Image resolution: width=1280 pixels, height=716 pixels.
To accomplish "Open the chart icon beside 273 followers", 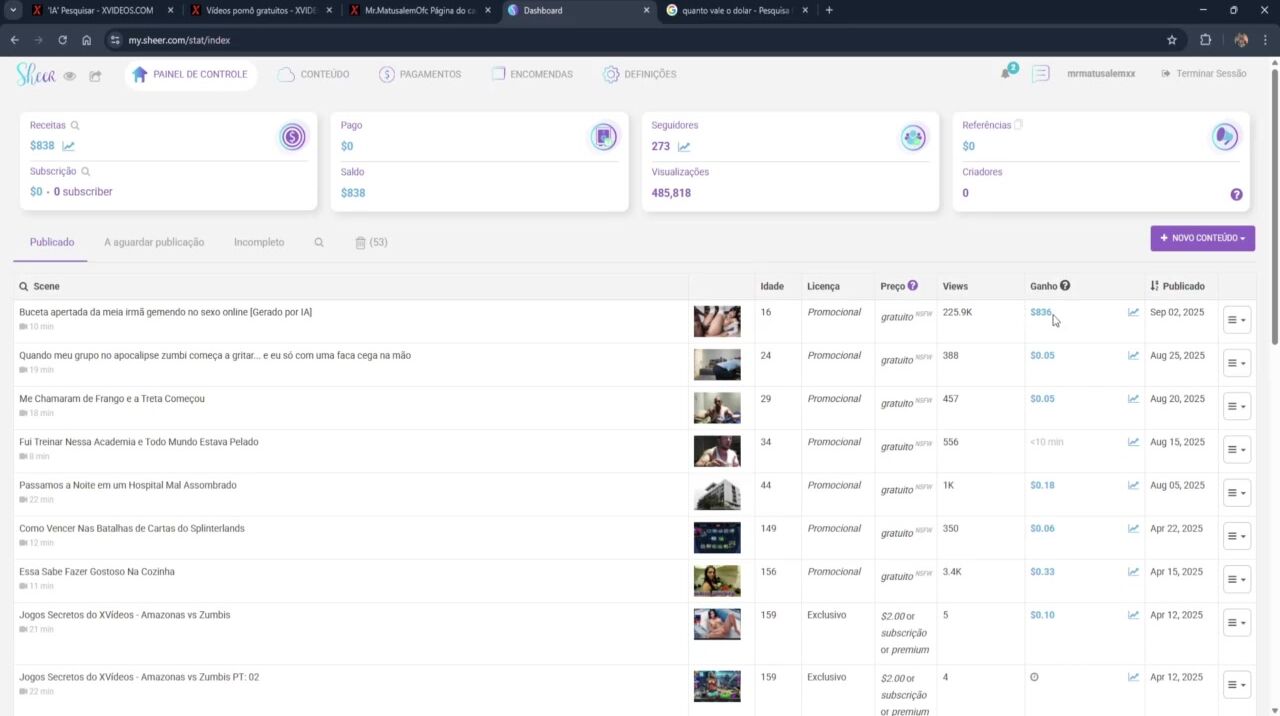I will click(x=684, y=147).
